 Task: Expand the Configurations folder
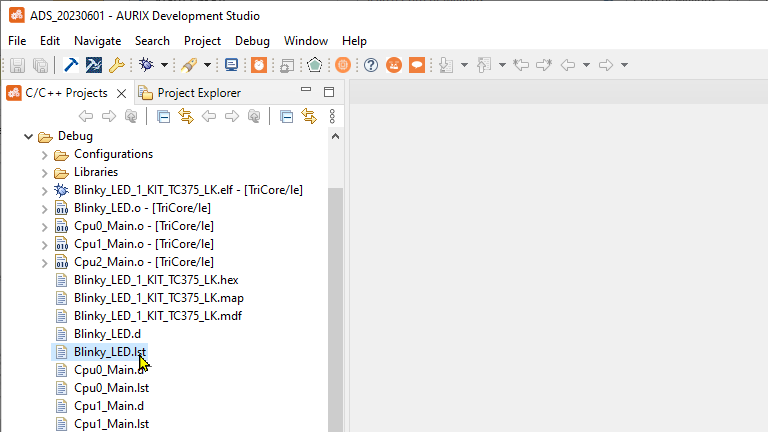point(45,155)
